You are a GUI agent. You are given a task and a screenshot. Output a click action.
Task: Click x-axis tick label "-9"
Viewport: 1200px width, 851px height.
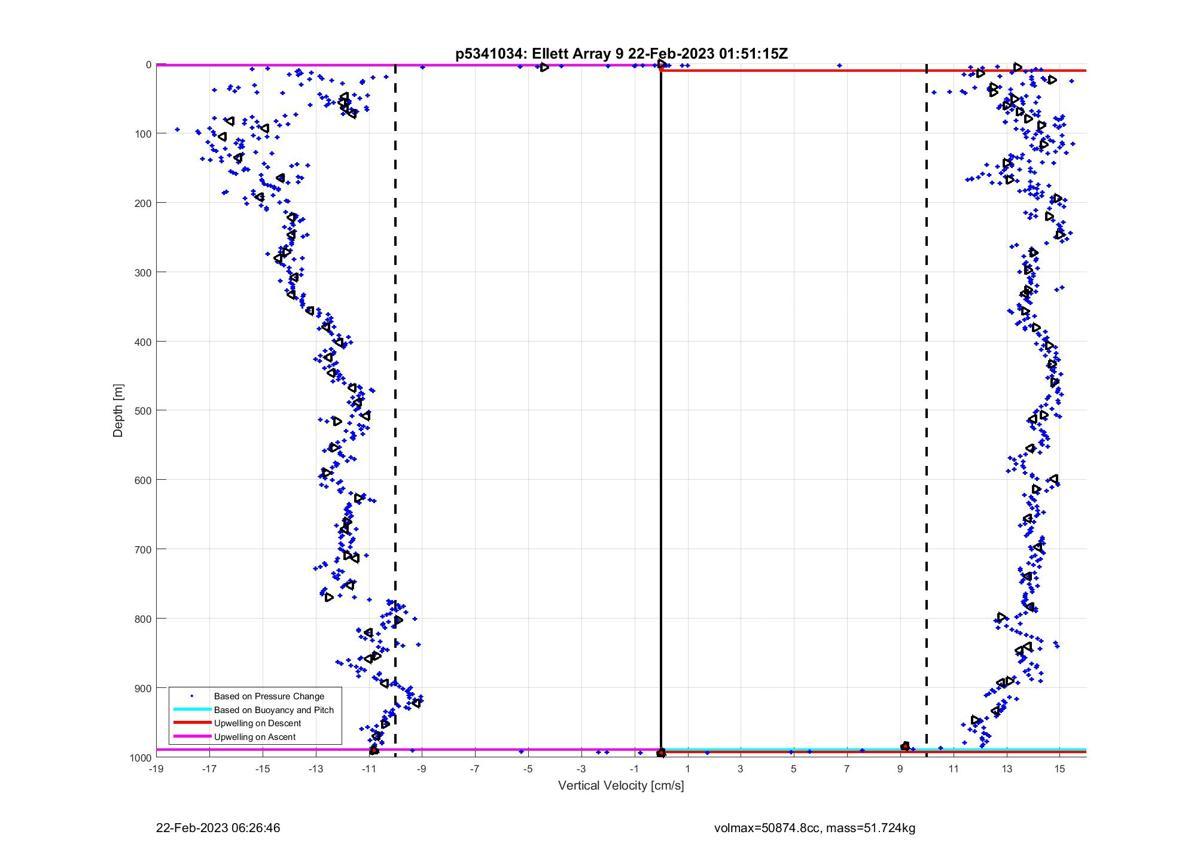point(422,769)
